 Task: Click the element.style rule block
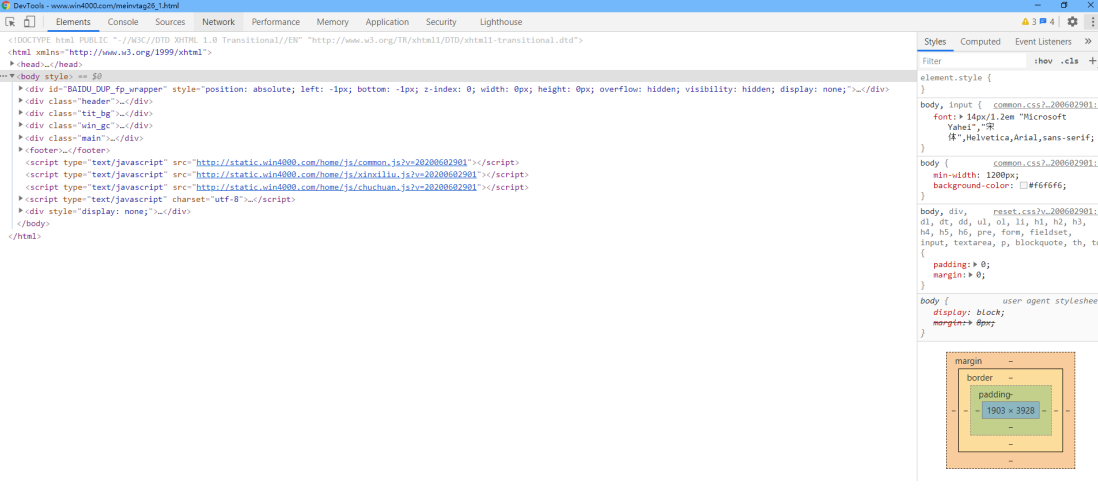click(1008, 83)
